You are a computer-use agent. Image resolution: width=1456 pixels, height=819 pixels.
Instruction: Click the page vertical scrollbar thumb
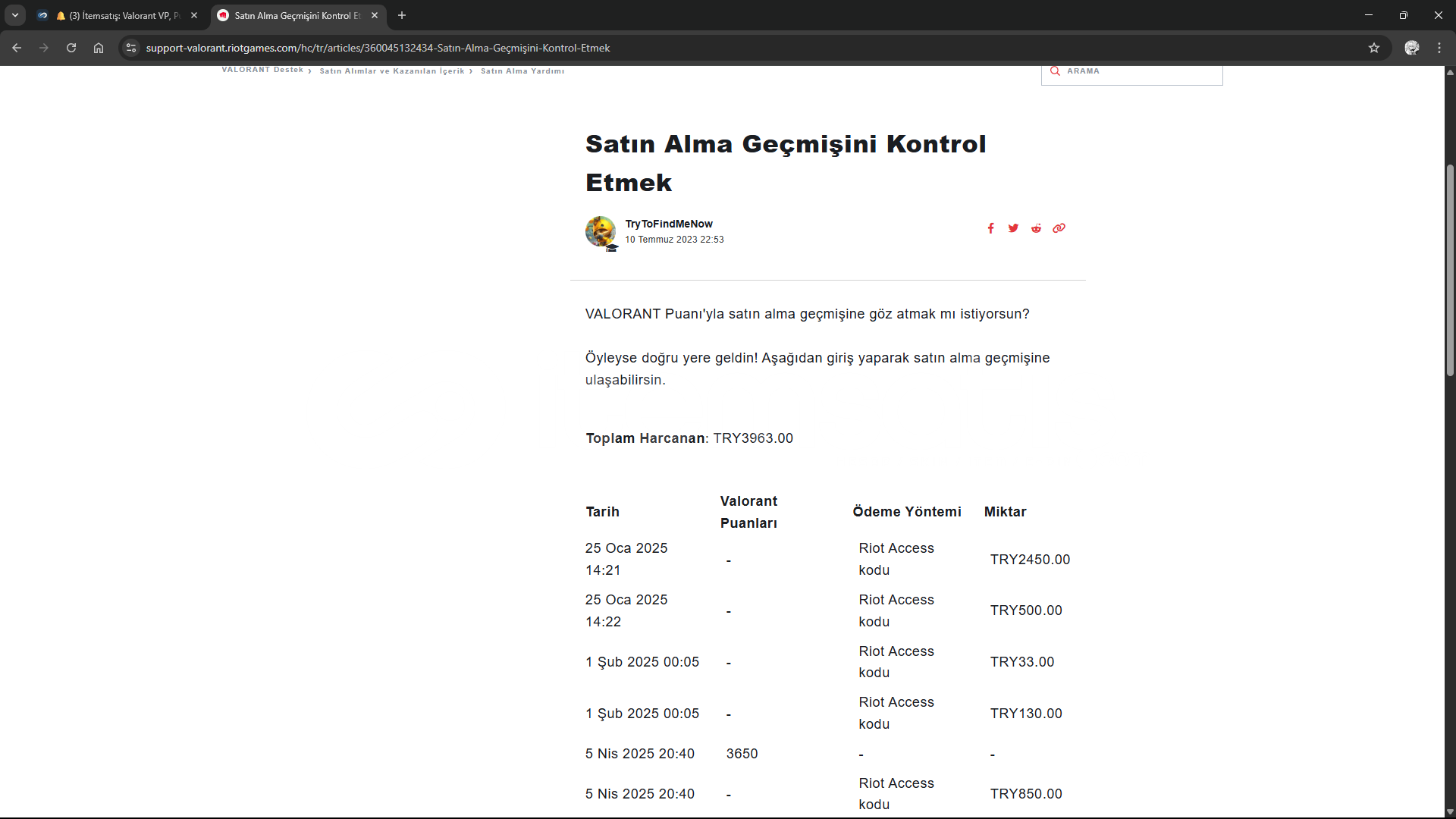click(x=1450, y=269)
